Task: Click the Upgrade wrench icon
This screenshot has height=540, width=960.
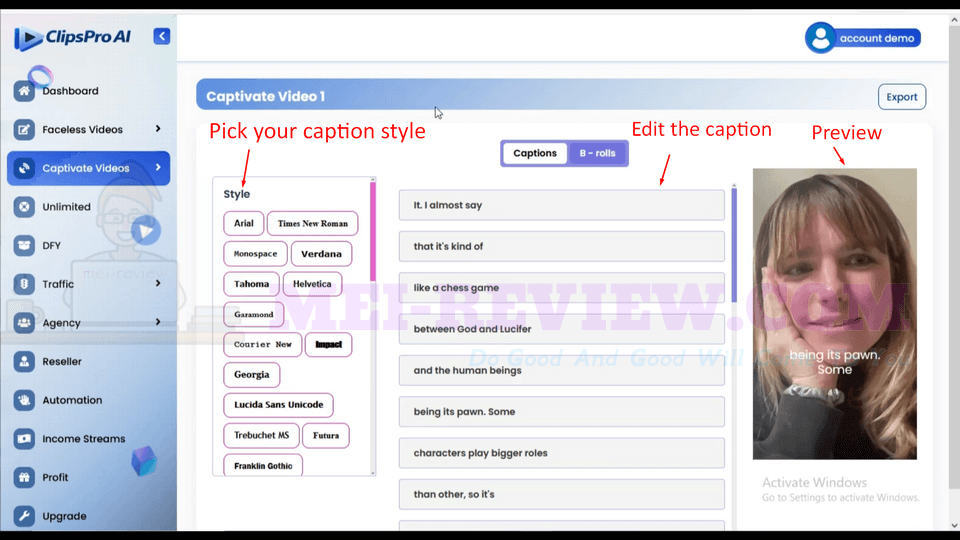Action: tap(24, 516)
